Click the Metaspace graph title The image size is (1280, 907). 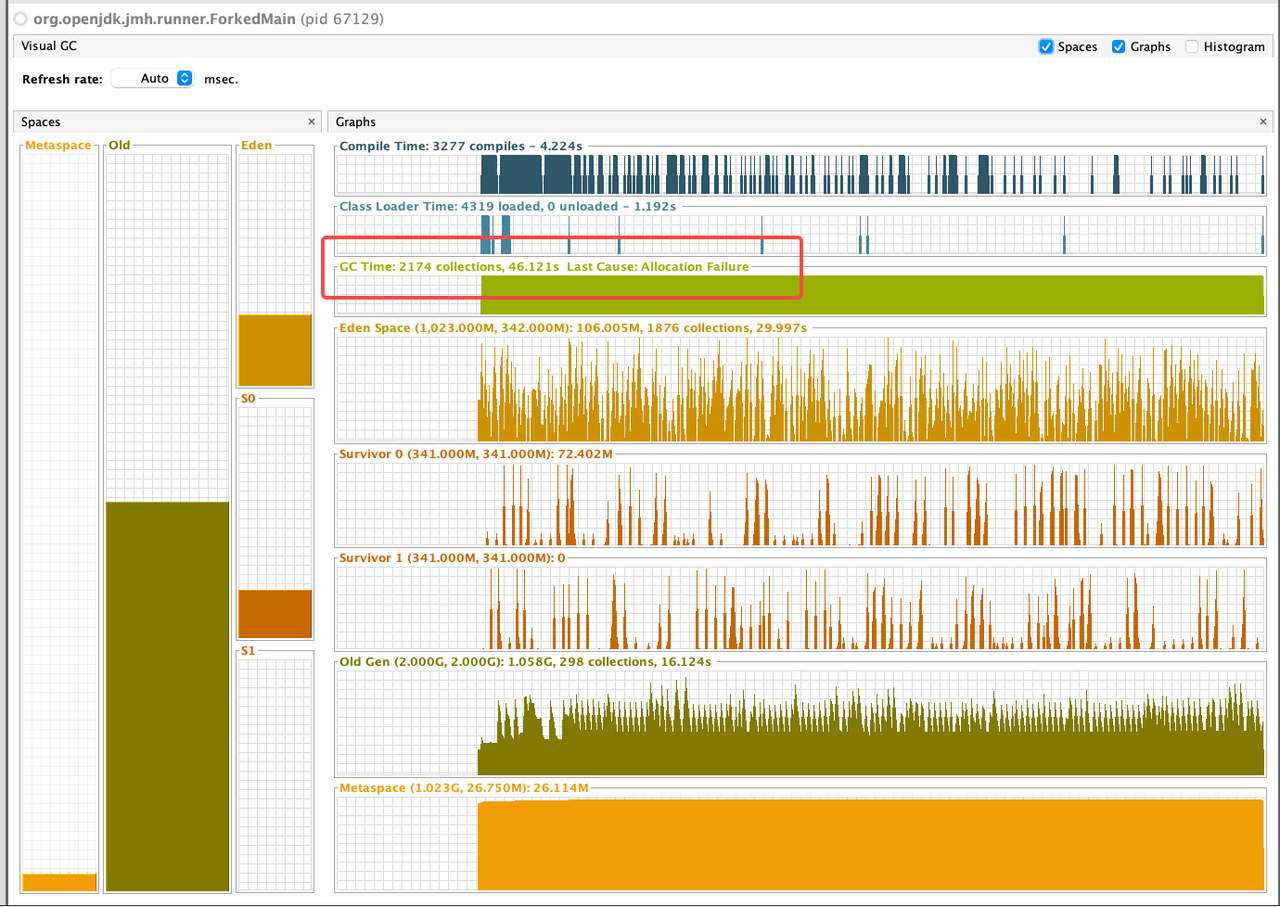tap(464, 788)
